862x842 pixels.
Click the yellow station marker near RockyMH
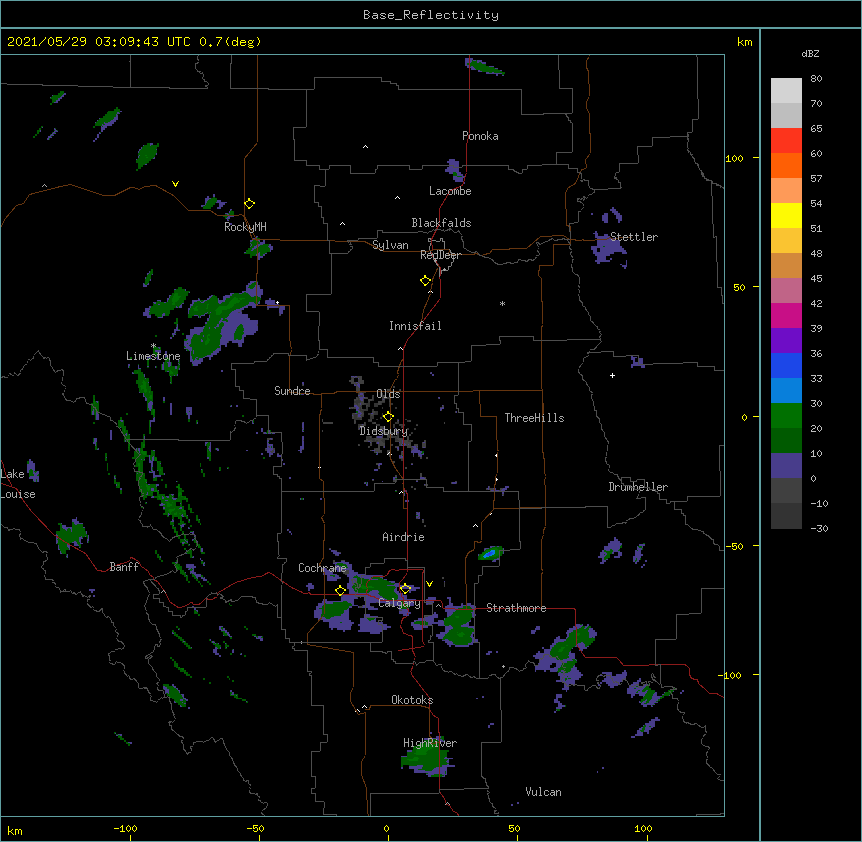click(249, 204)
